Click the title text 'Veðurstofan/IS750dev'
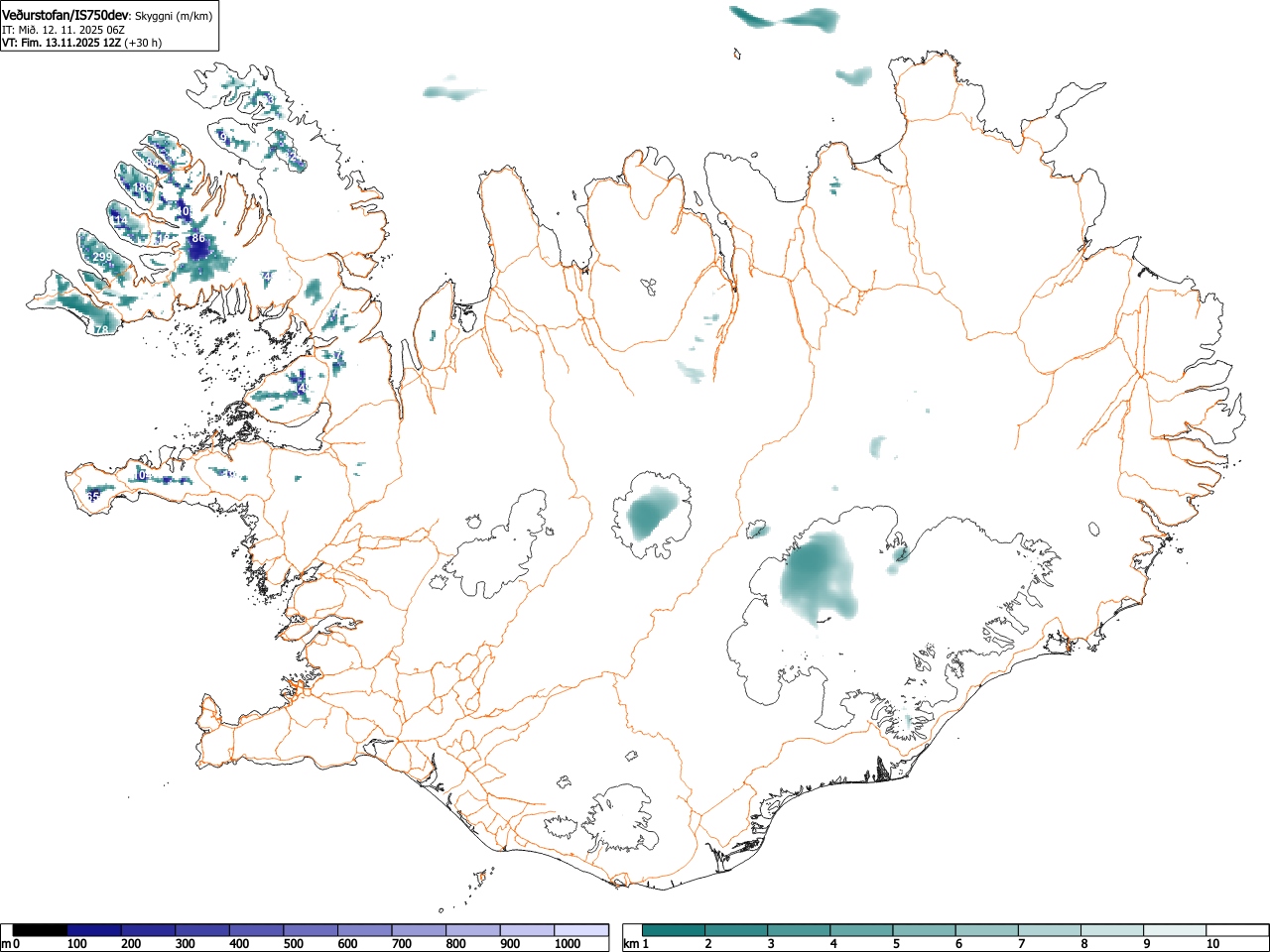Viewport: 1270px width, 952px height. (66, 15)
